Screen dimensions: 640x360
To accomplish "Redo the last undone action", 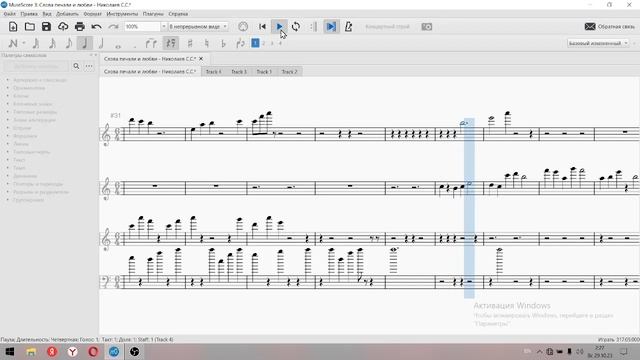I will [113, 27].
